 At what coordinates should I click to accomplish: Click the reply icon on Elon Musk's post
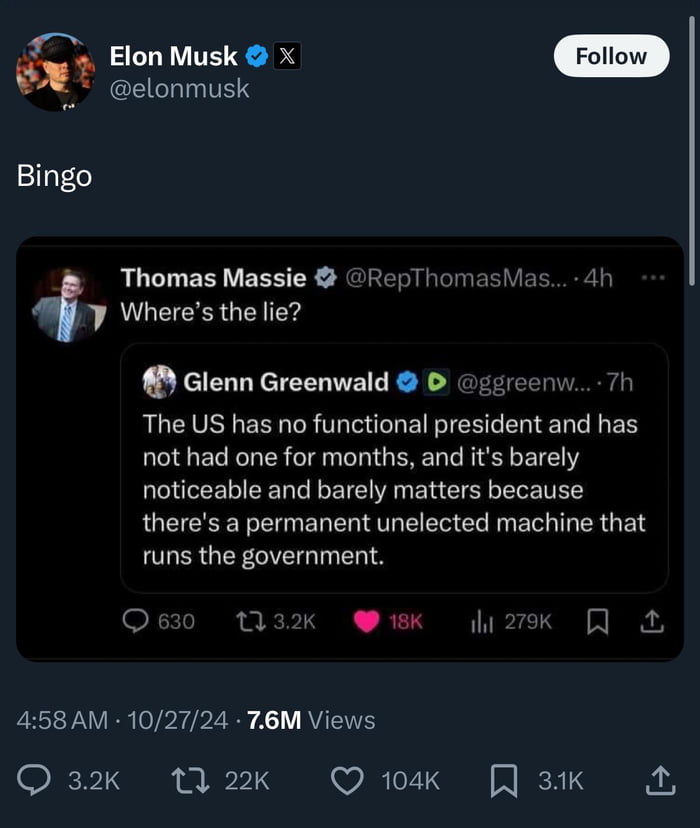point(33,781)
